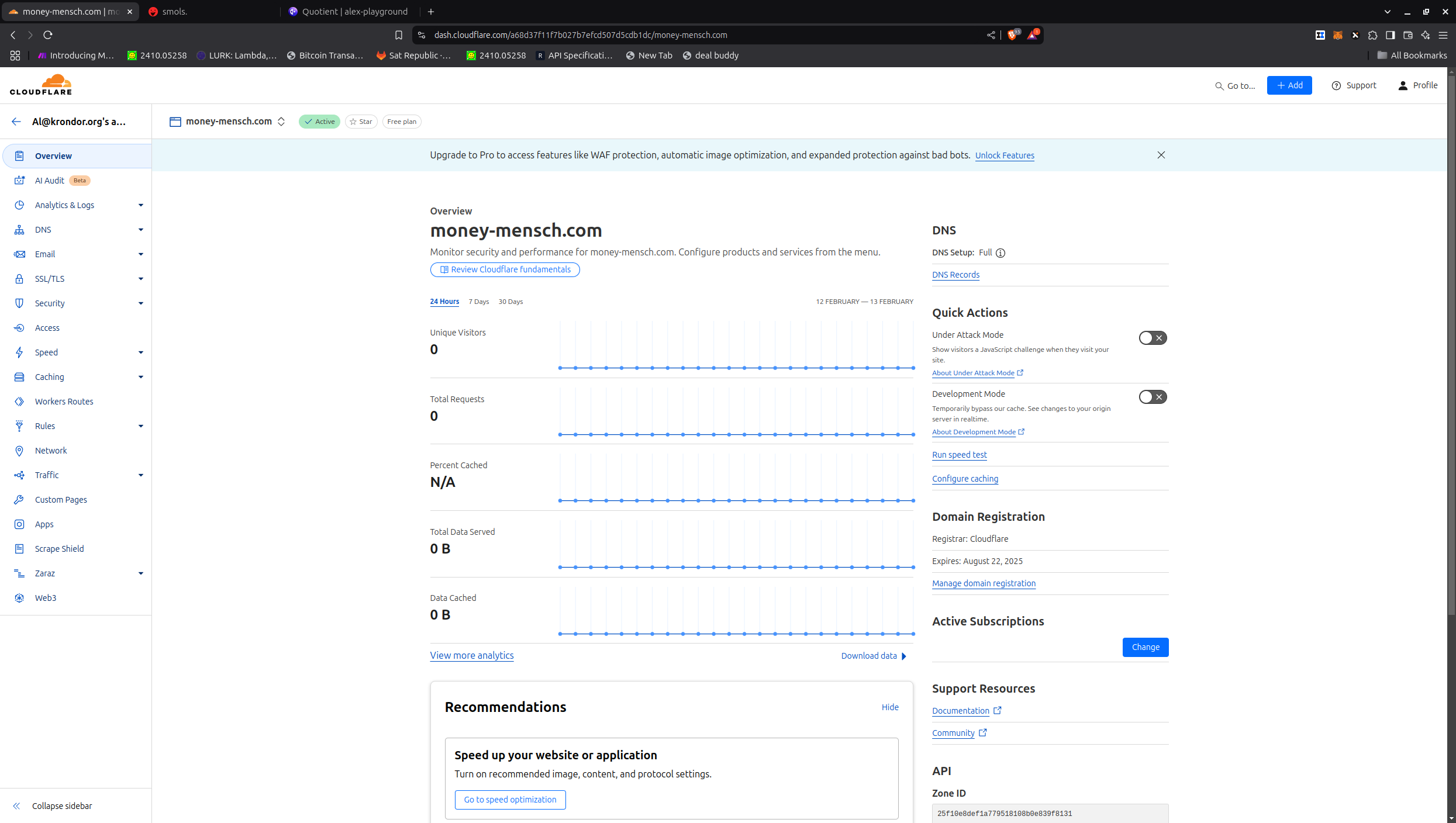Click the Run speed test link
Screen dimensions: 1456x823
[x=959, y=455]
